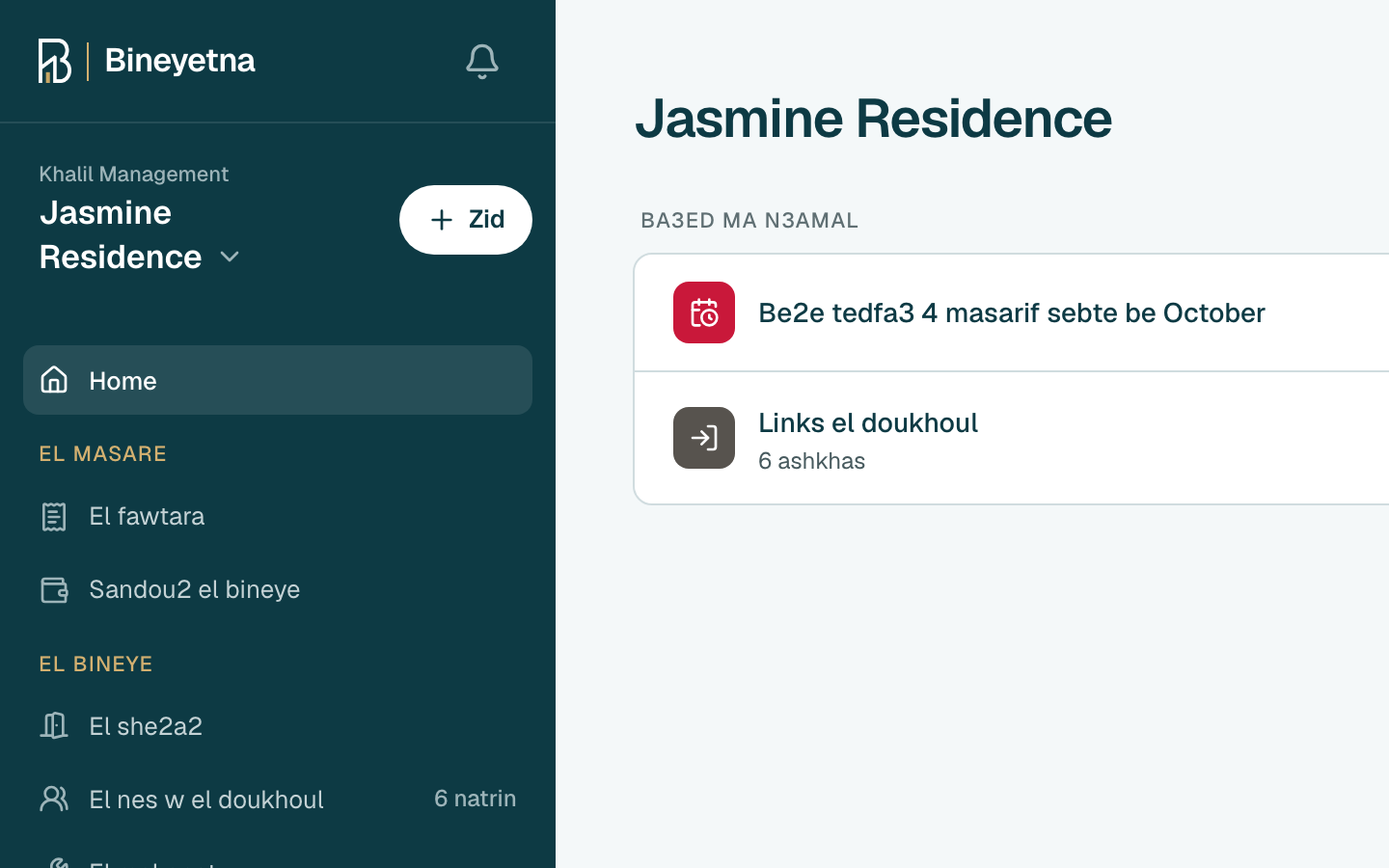The image size is (1389, 868).
Task: Navigate to El she2a2
Action: coord(278,725)
